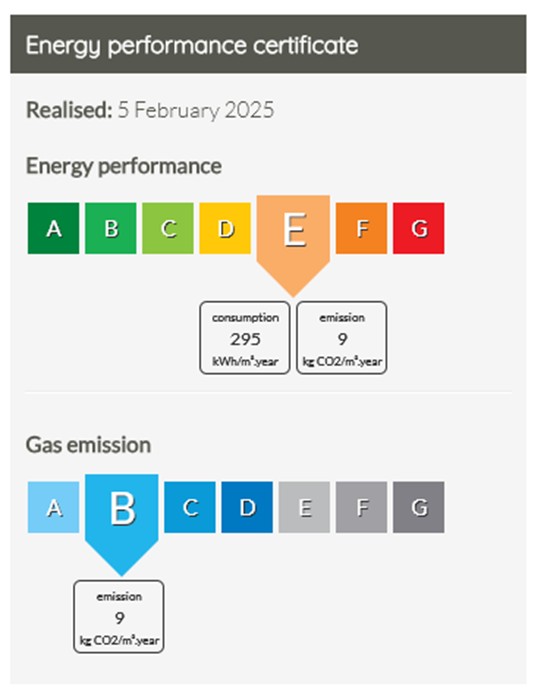Click the dark green A energy rating box
This screenshot has height=693, width=547.
click(53, 228)
